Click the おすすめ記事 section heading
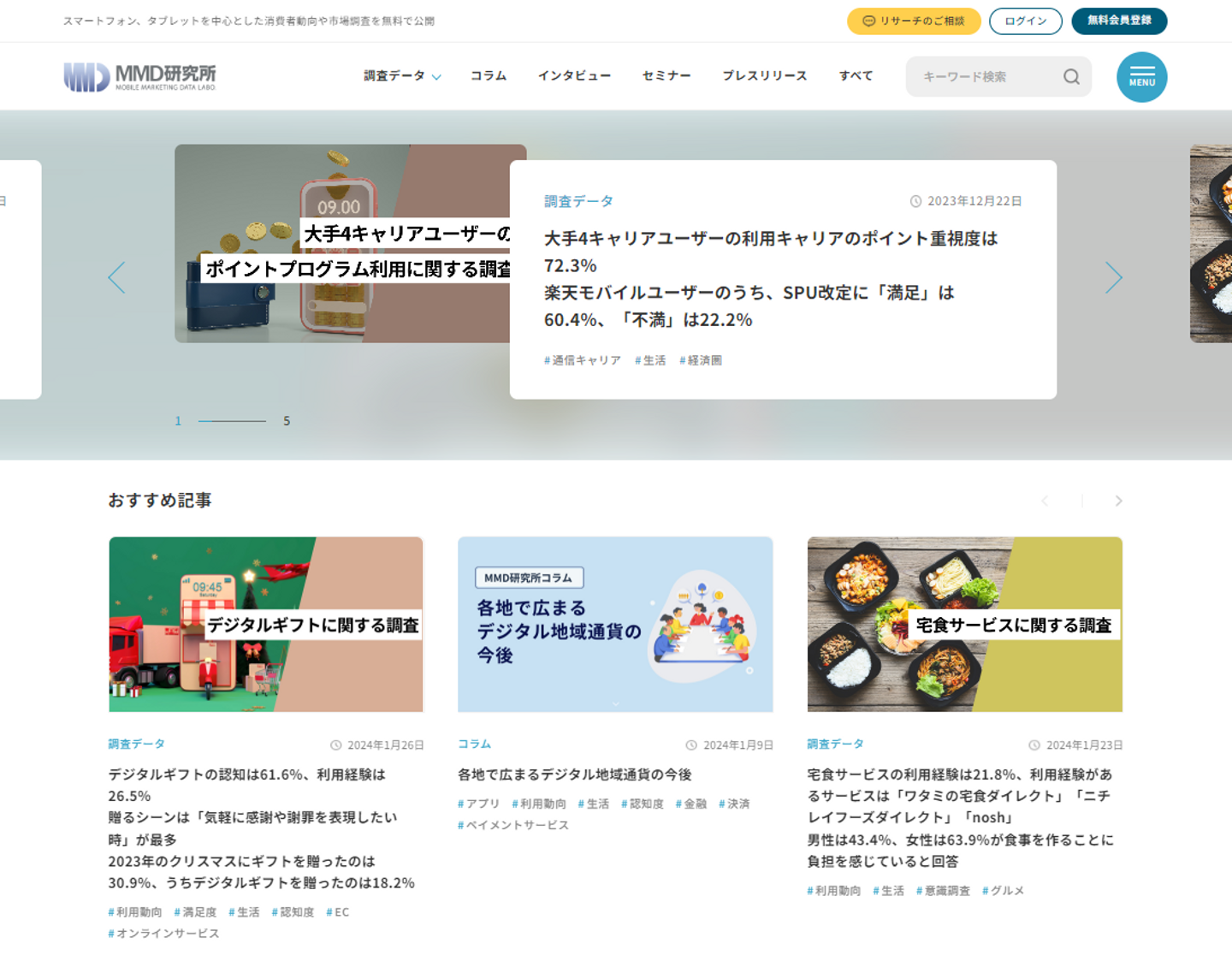 point(160,501)
